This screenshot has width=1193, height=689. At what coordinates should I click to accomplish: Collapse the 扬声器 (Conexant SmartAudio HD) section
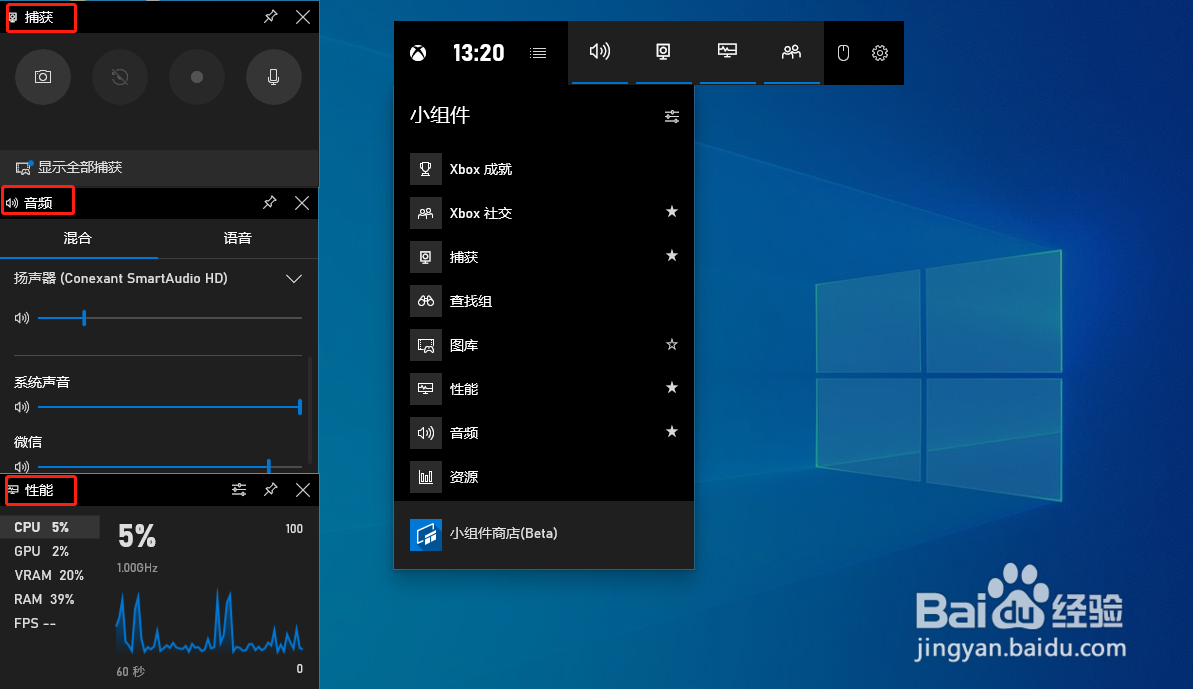[x=294, y=278]
